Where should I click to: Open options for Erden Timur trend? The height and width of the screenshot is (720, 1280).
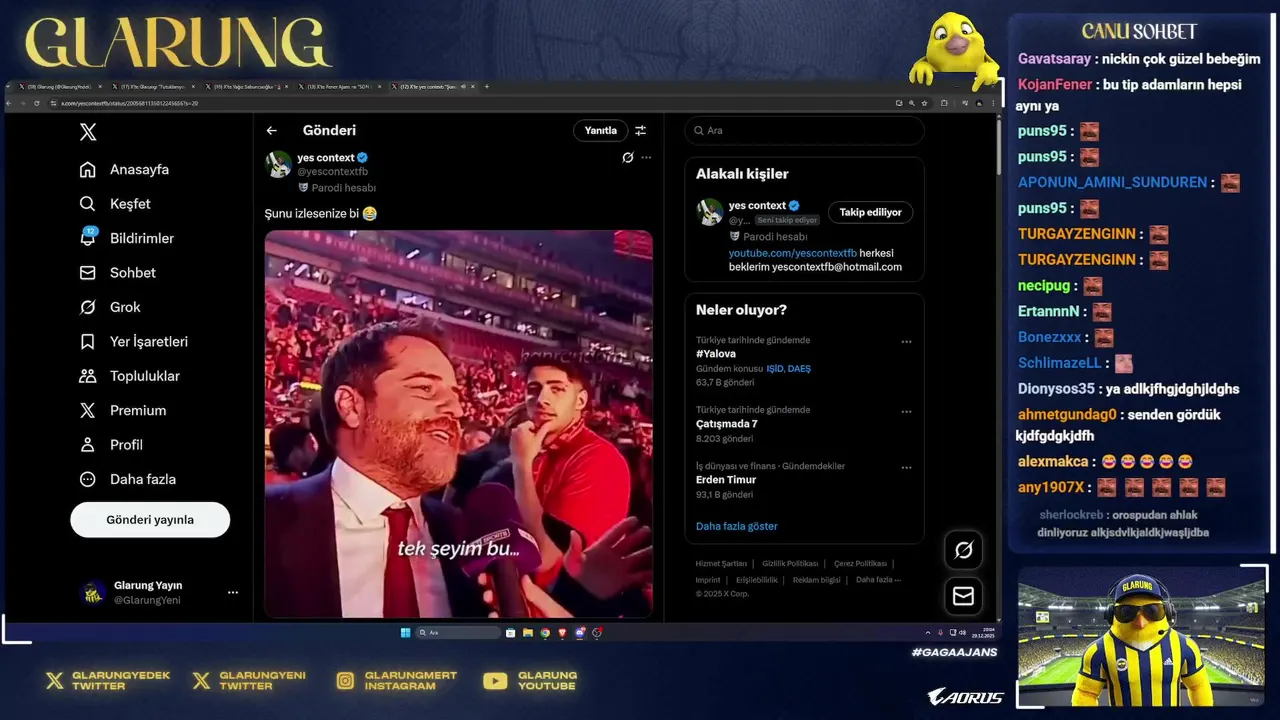(x=906, y=467)
